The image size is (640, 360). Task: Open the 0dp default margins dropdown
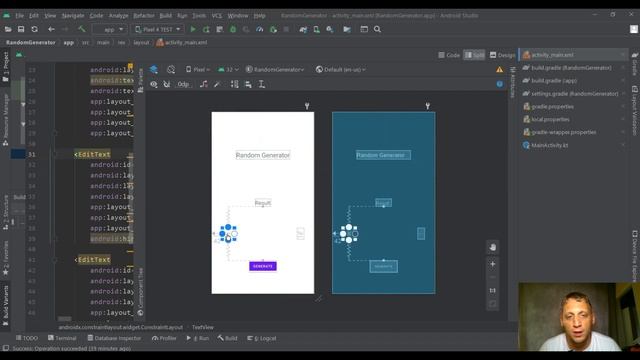(183, 84)
